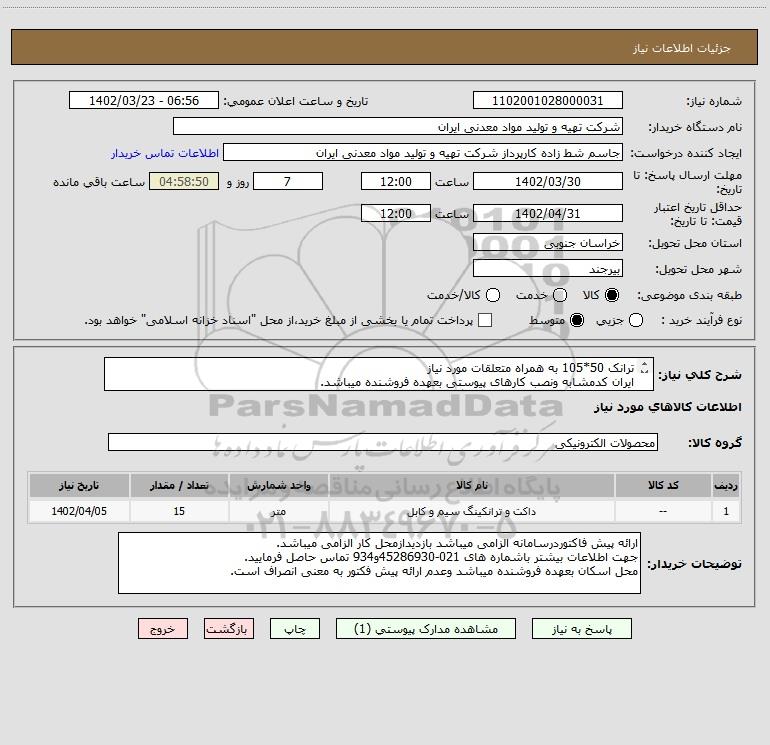Click the row number cell 1
Viewport: 770px width, 745px height.
(726, 511)
